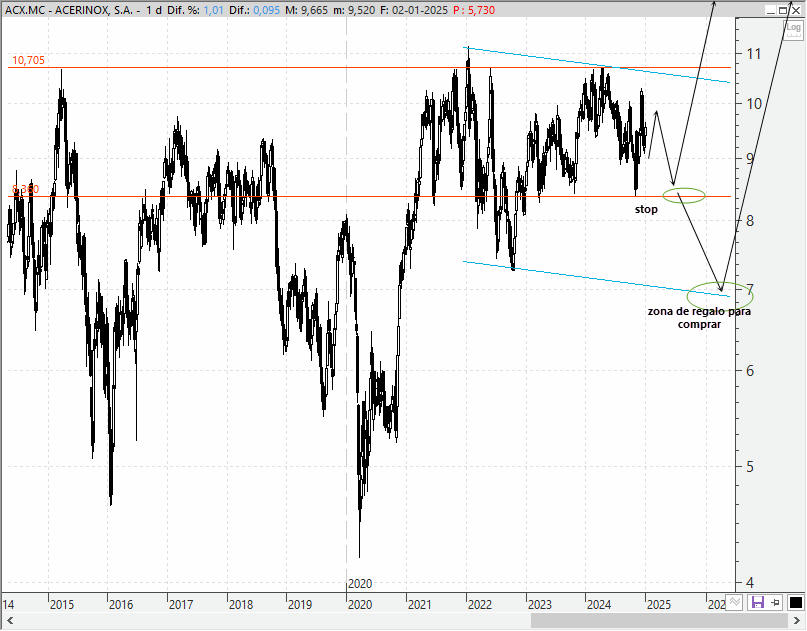Close the ACX.MC chart window
Viewport: 807px width, 631px height.
[x=796, y=10]
